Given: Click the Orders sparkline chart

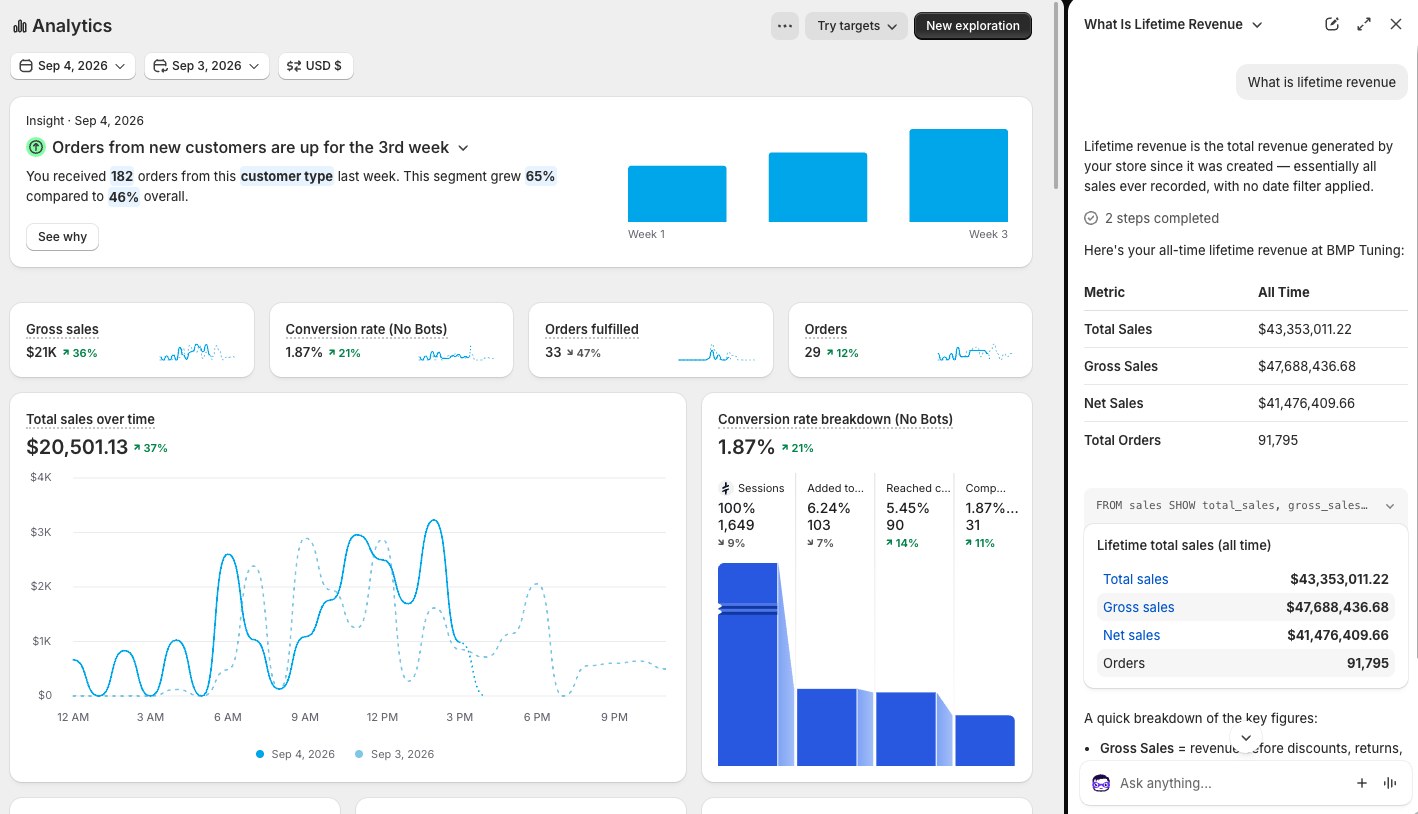Looking at the screenshot, I should point(975,352).
